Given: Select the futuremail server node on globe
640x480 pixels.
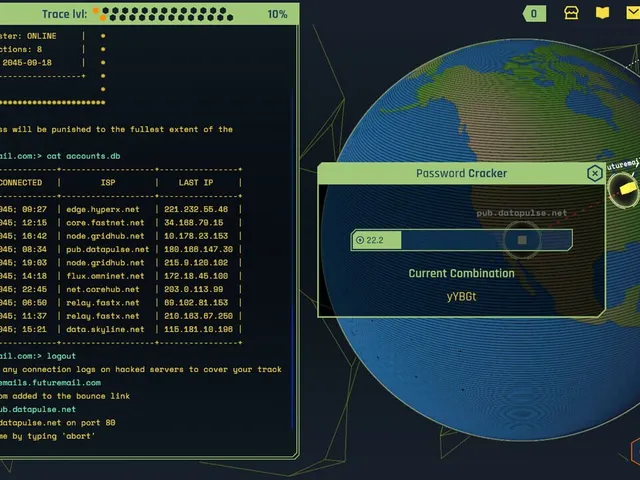Looking at the screenshot, I should point(625,190).
